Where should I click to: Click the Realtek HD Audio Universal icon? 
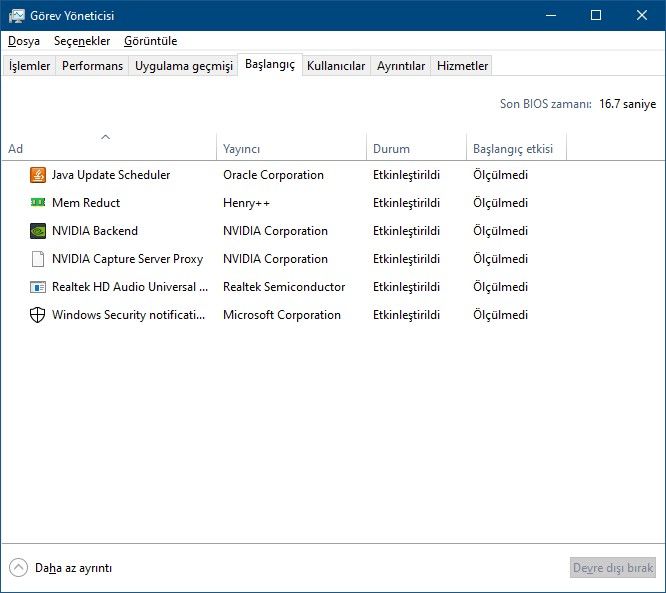[x=38, y=287]
